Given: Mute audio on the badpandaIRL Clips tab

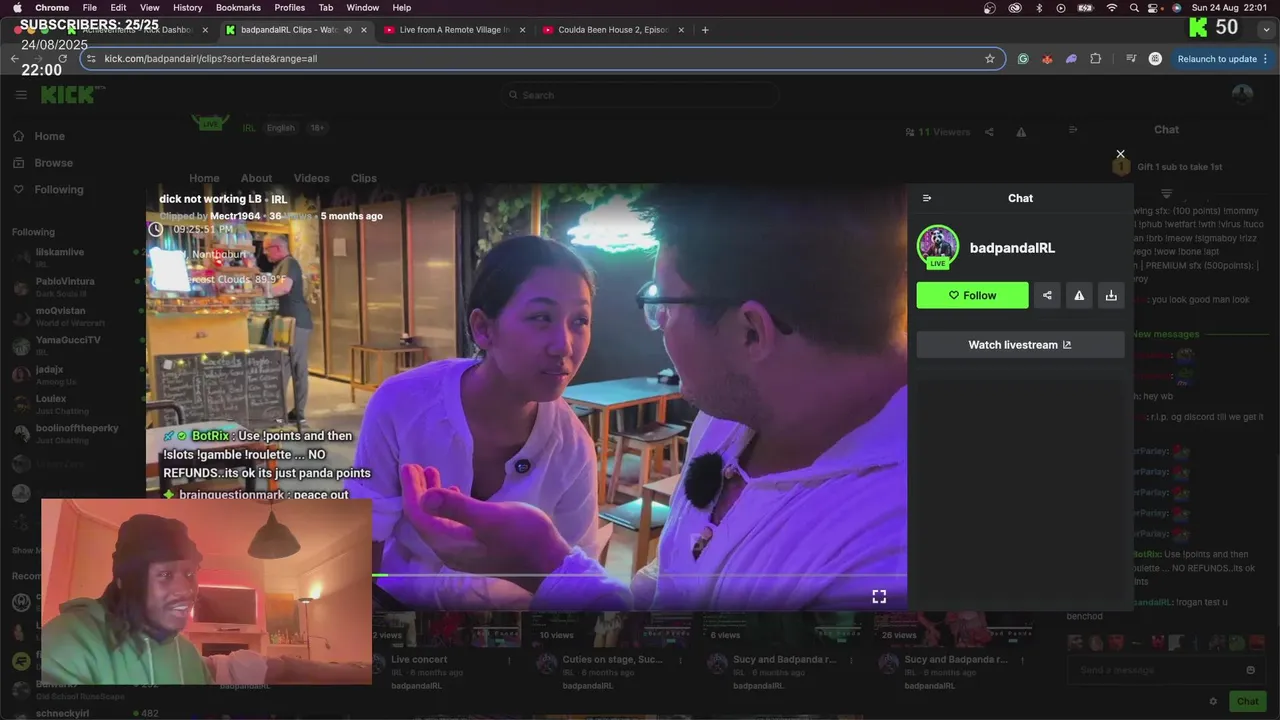Looking at the screenshot, I should 348,30.
